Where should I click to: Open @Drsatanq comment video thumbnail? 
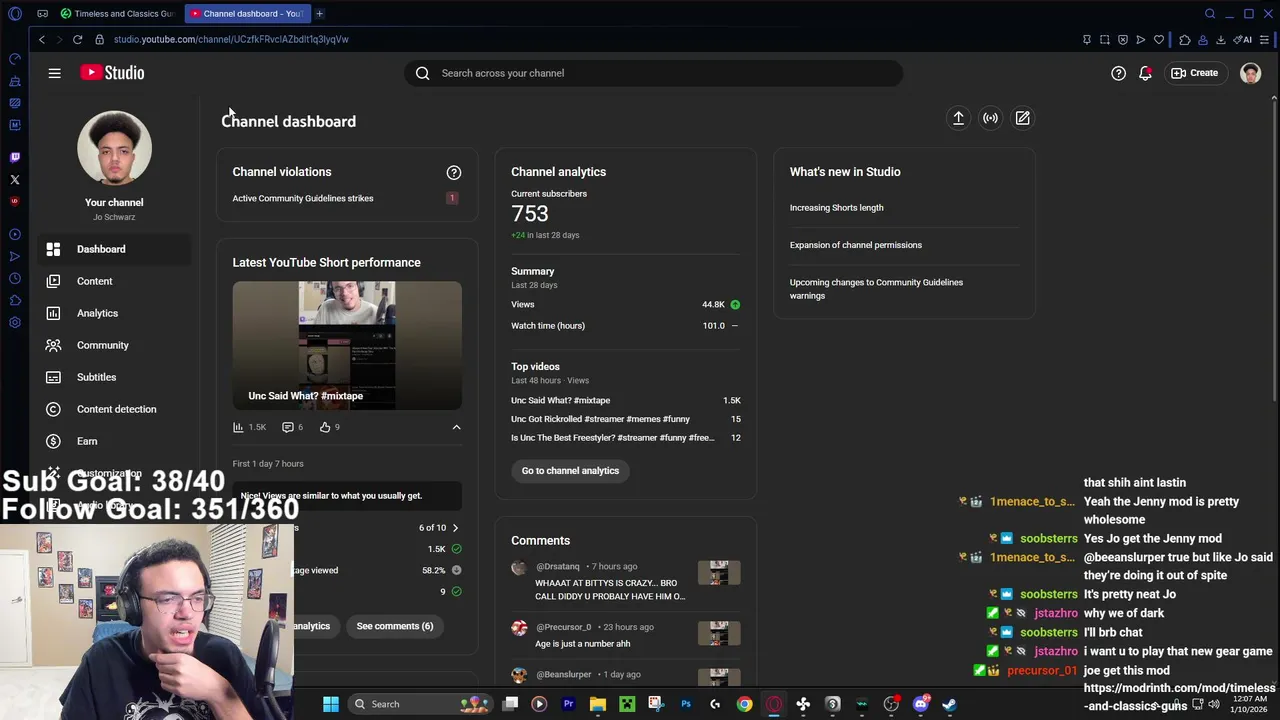719,573
